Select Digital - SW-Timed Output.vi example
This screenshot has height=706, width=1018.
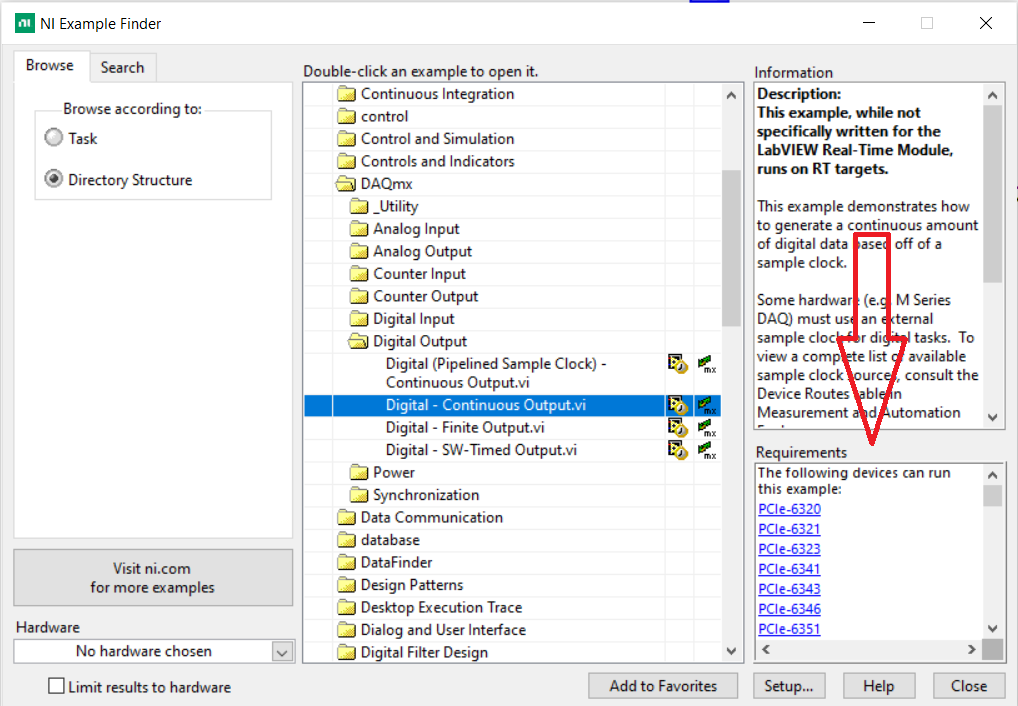(x=481, y=450)
